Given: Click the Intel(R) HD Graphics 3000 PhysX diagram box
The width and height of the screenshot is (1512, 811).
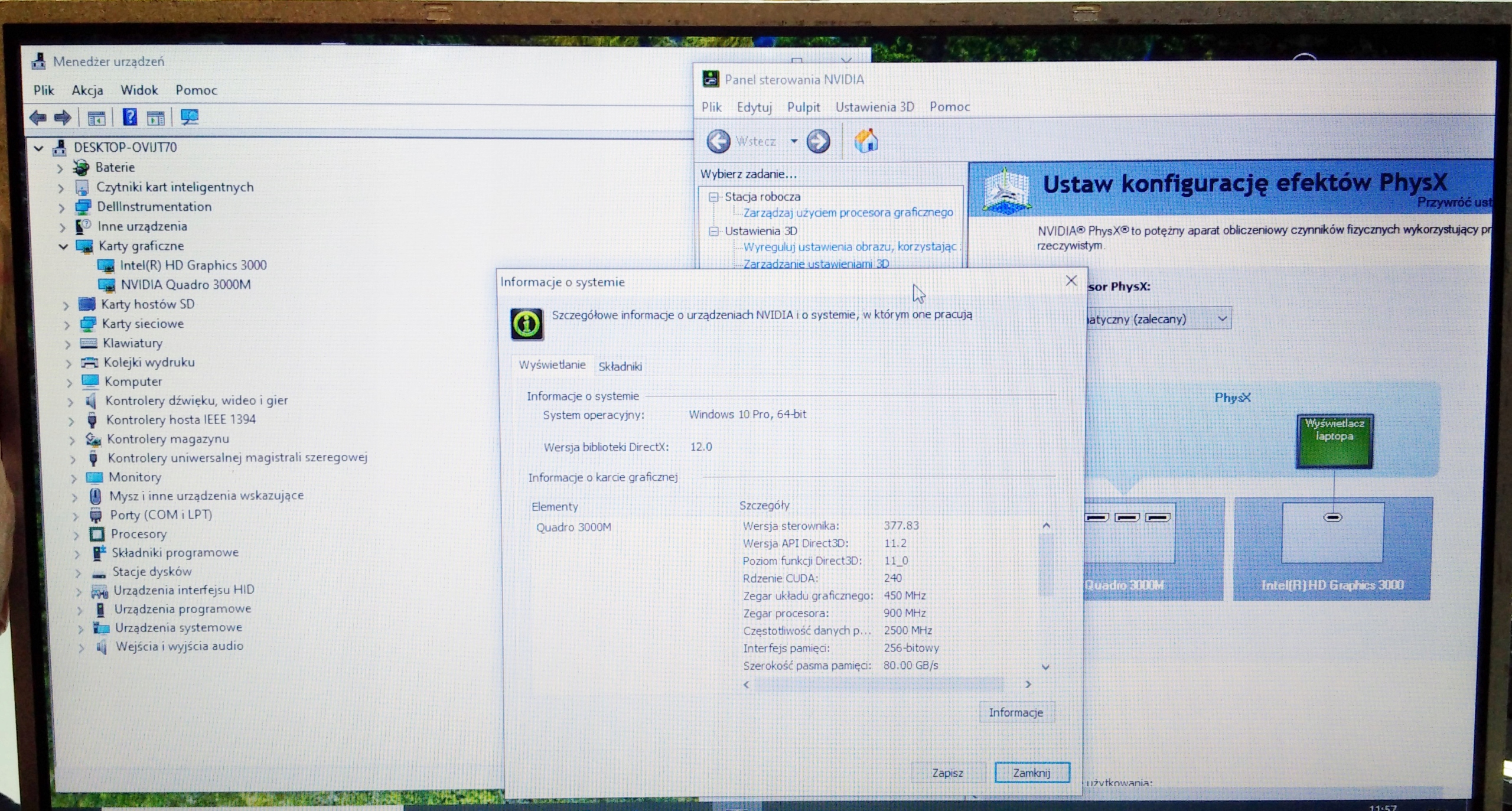Looking at the screenshot, I should 1332,549.
